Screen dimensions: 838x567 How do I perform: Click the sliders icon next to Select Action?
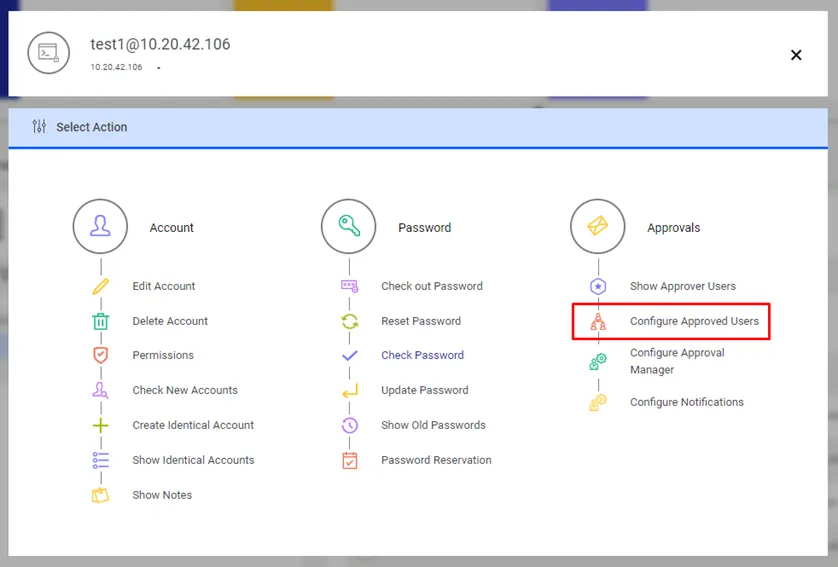coord(39,127)
